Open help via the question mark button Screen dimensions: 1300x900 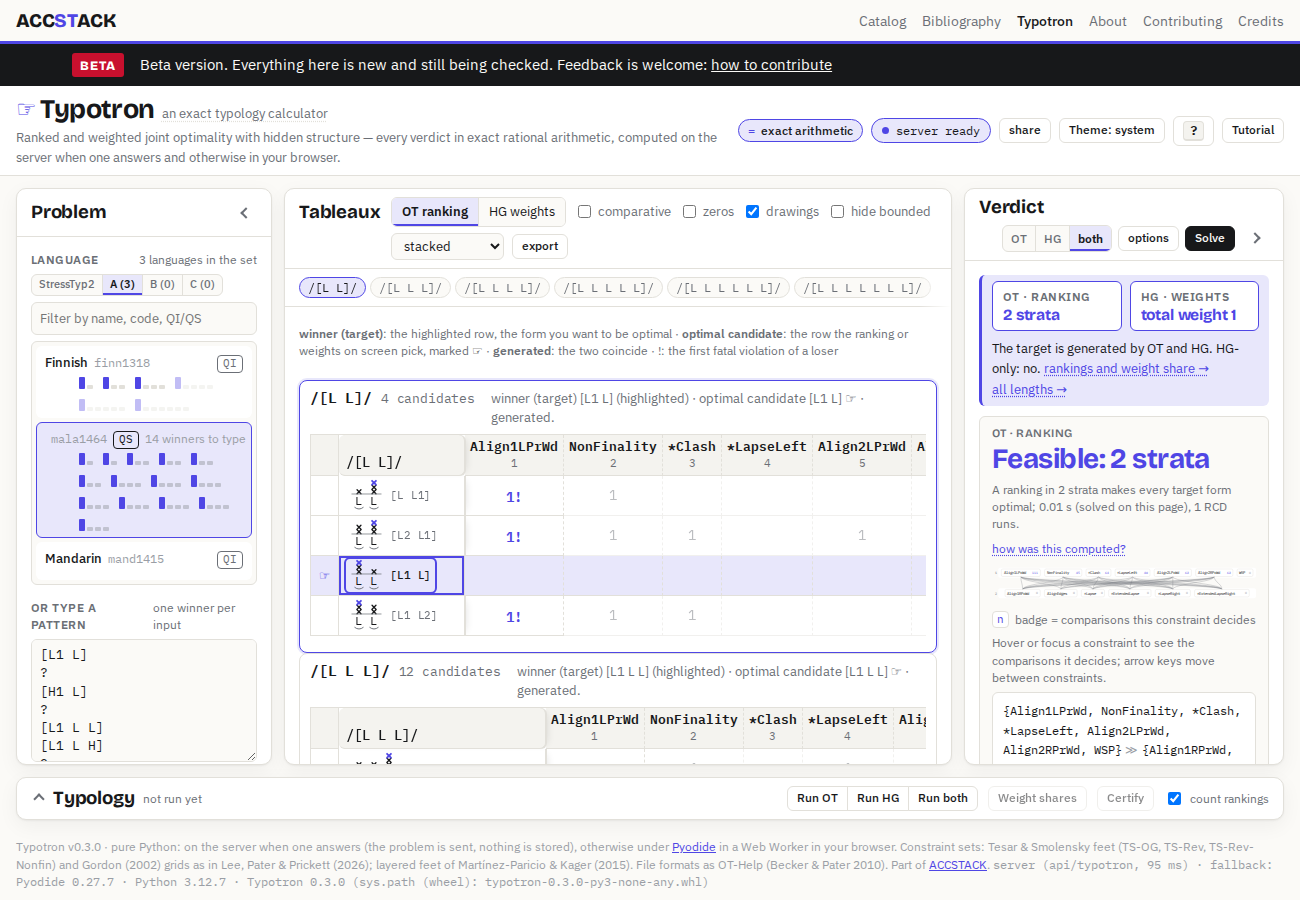coord(1193,131)
